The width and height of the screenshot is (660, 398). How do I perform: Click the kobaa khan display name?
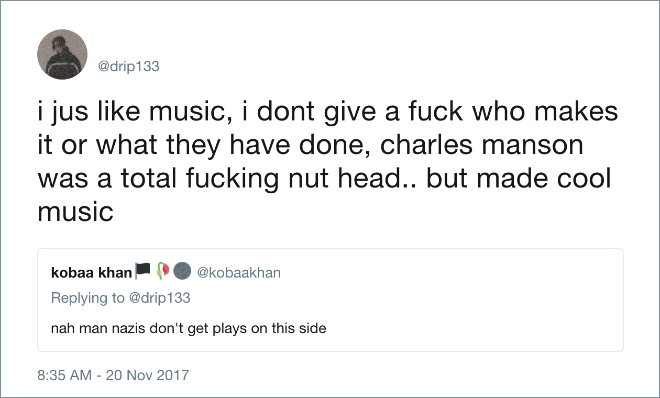point(91,273)
